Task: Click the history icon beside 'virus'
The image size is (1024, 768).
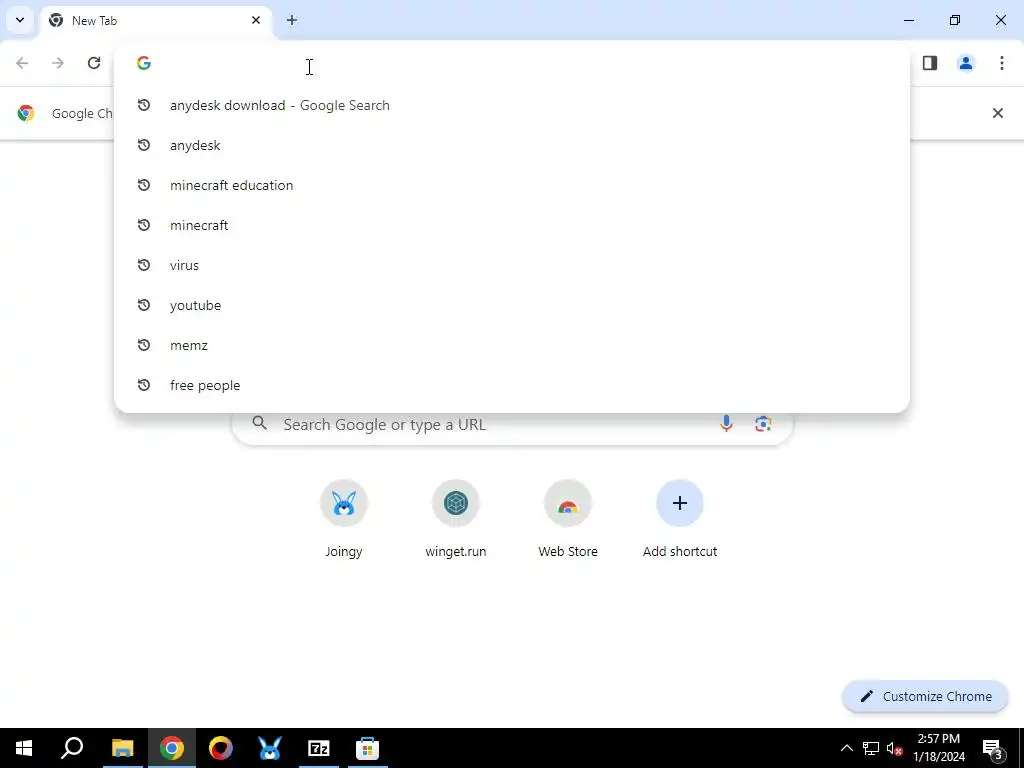Action: (x=144, y=265)
